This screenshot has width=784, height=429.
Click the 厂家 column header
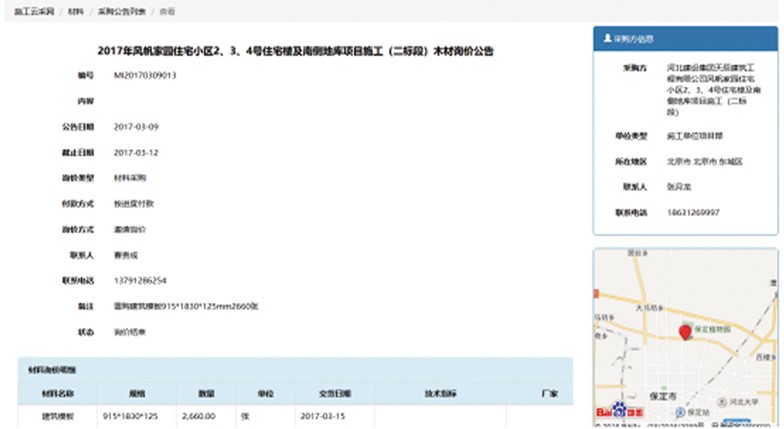pyautogui.click(x=548, y=392)
